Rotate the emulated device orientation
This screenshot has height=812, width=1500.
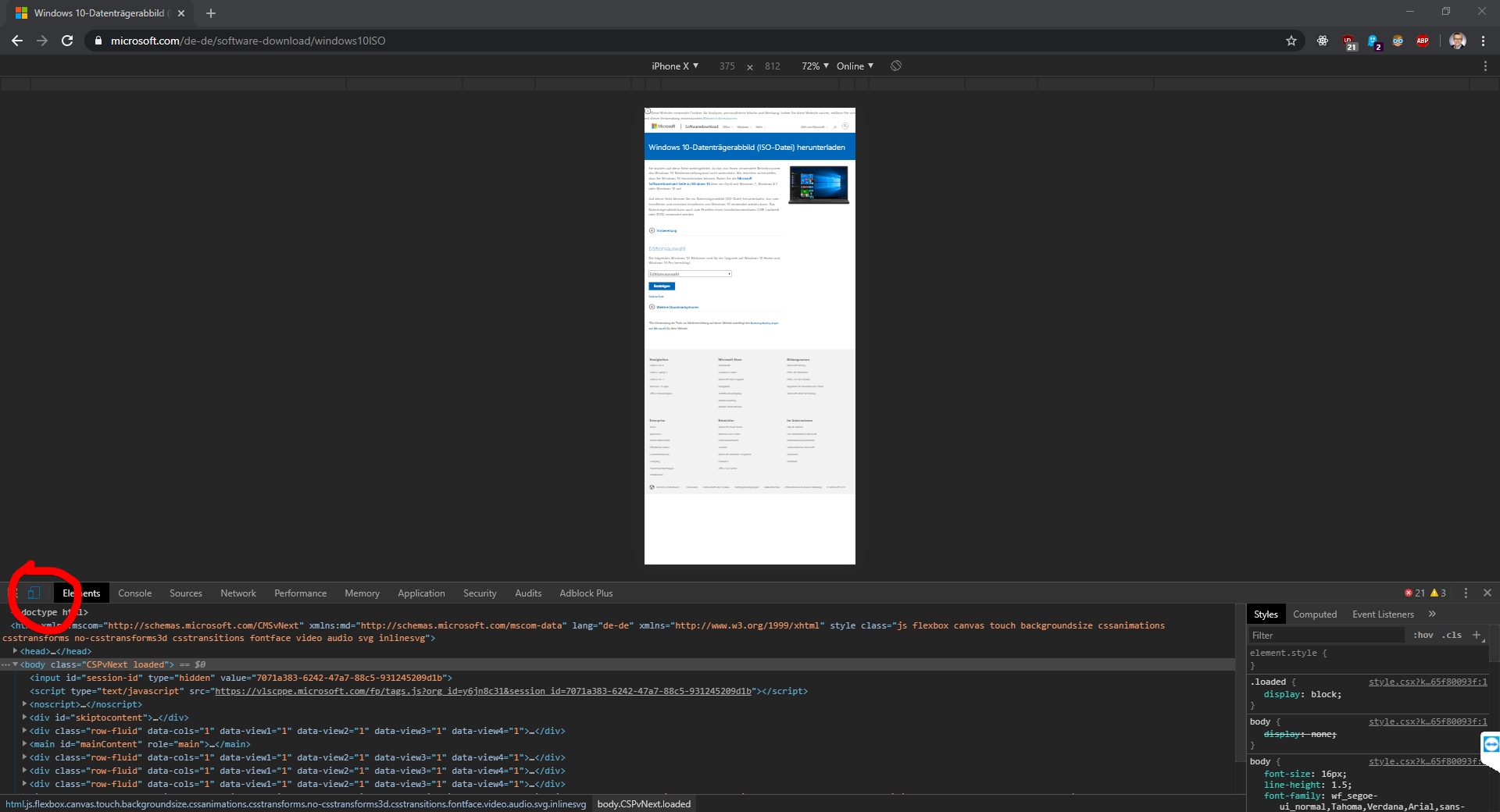[x=896, y=66]
